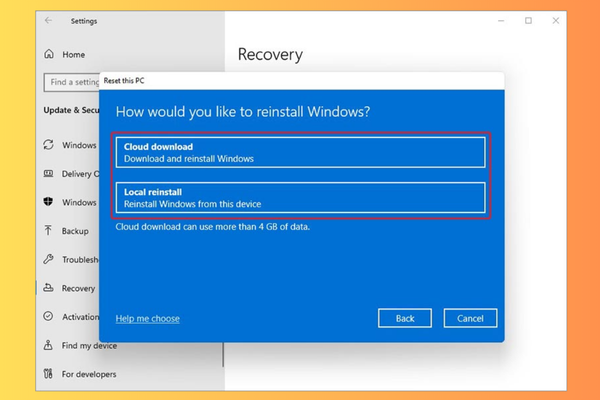This screenshot has height=400, width=600.
Task: Click the Recovery page title
Action: 270,54
